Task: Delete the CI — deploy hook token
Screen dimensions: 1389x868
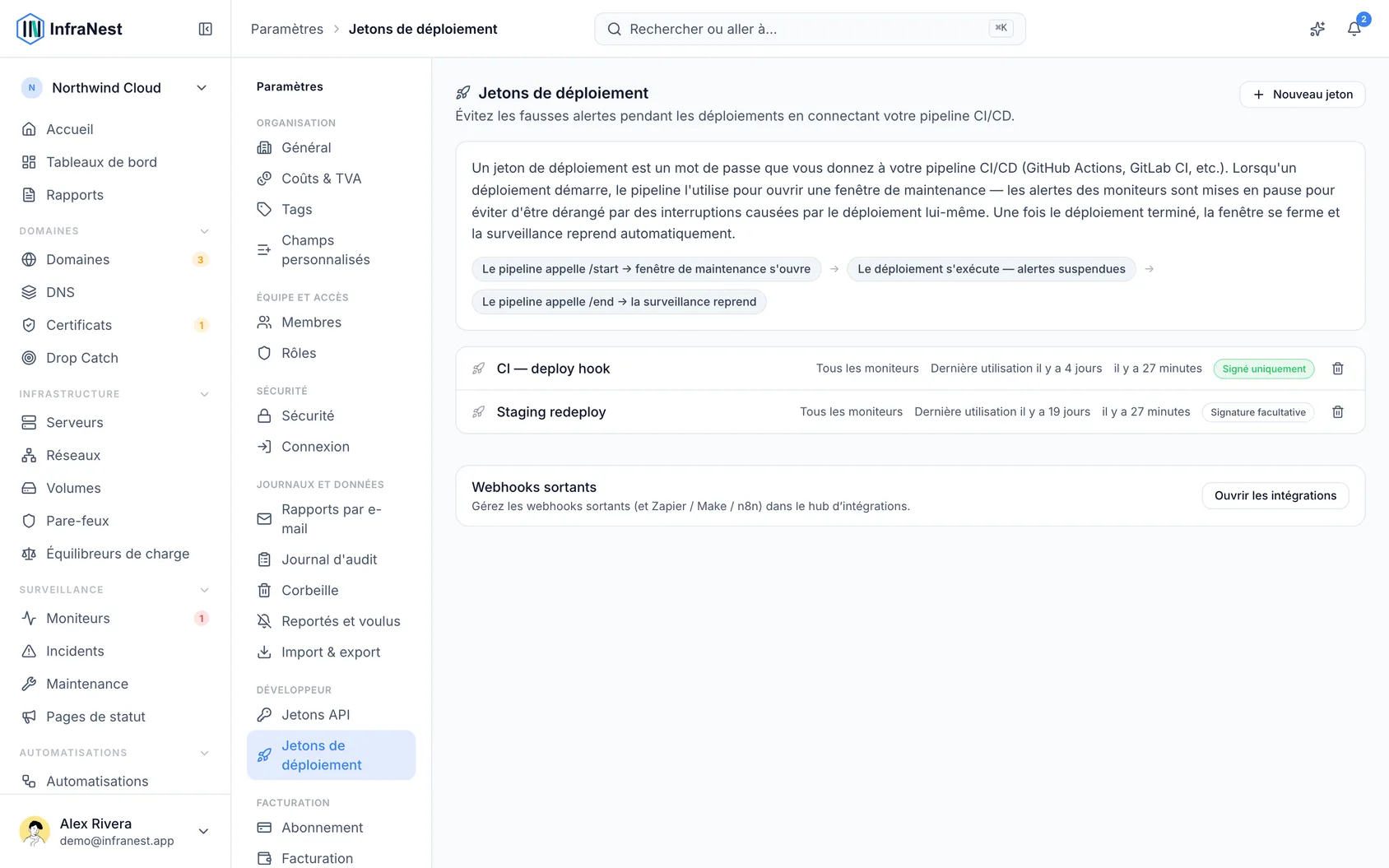Action: [1338, 369]
